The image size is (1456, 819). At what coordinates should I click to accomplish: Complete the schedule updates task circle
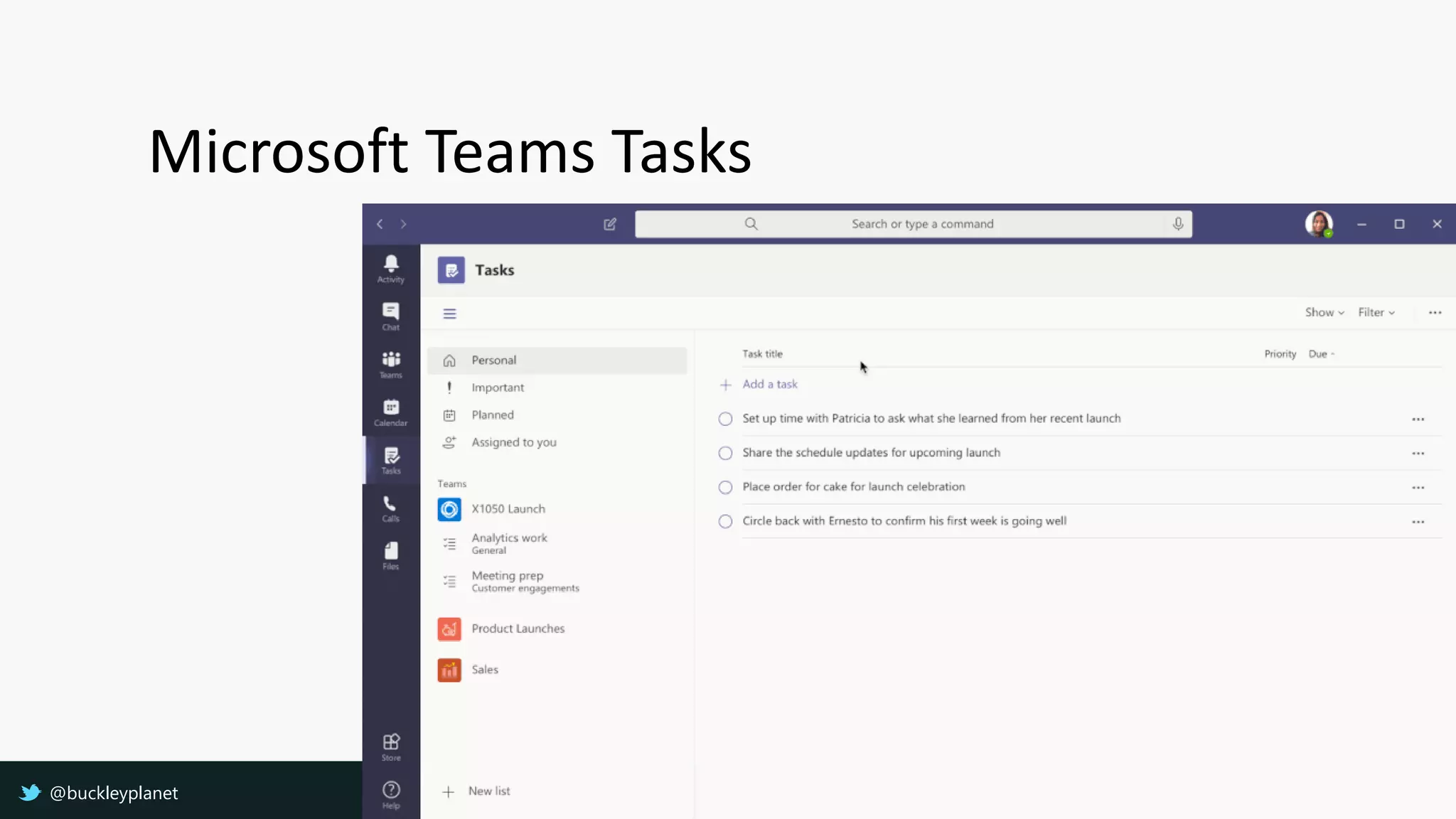725,453
